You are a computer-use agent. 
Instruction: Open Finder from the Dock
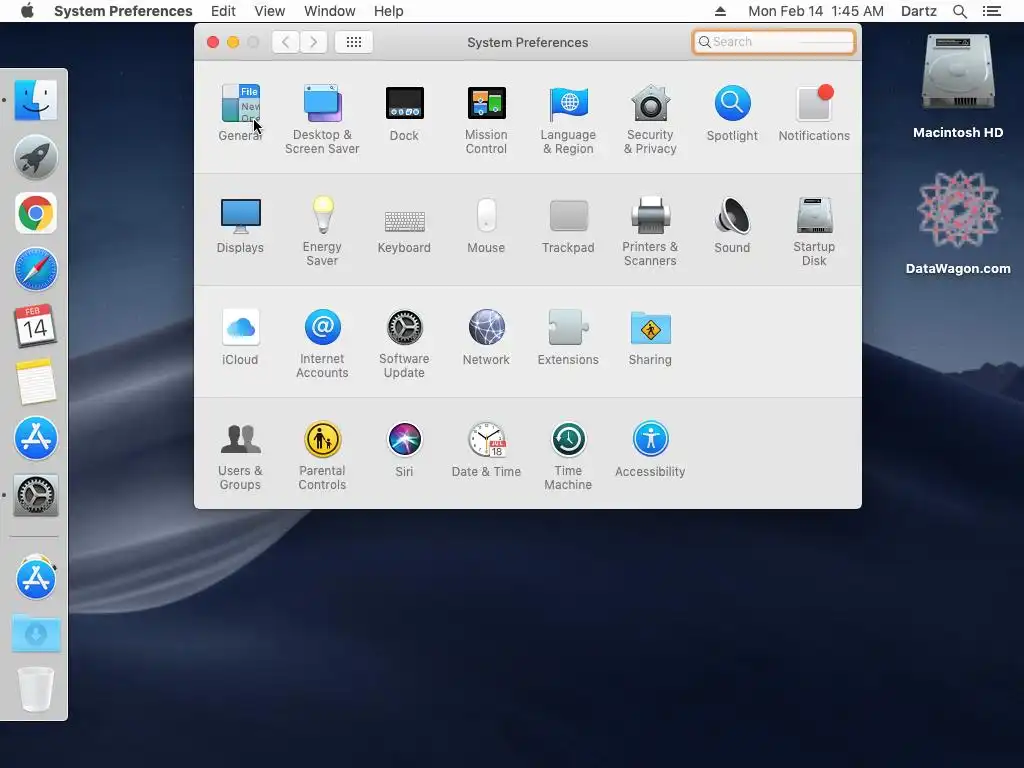coord(36,100)
